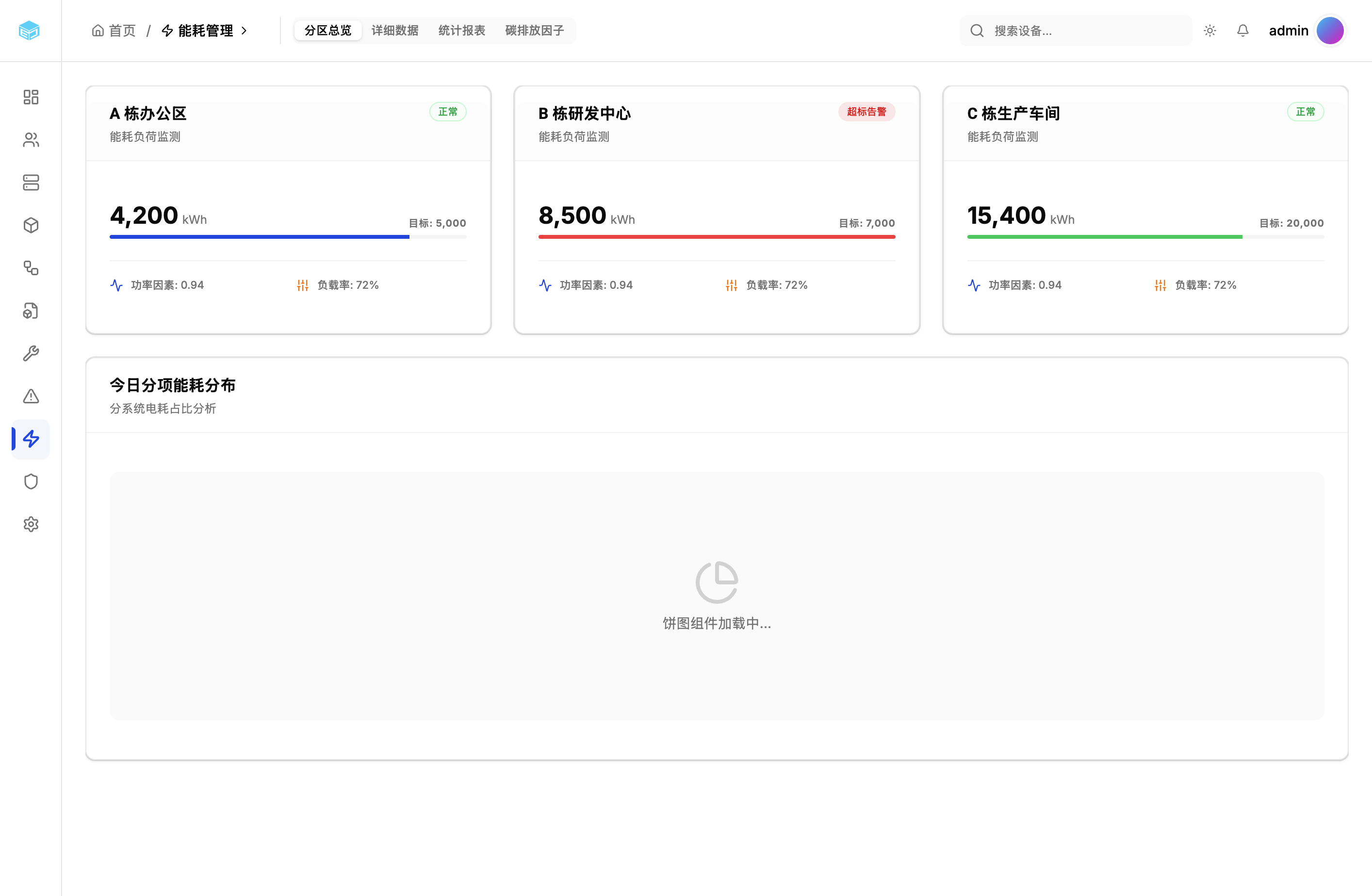
Task: Click 负载率: 72% in C 栋生产车间 card
Action: click(x=1206, y=285)
